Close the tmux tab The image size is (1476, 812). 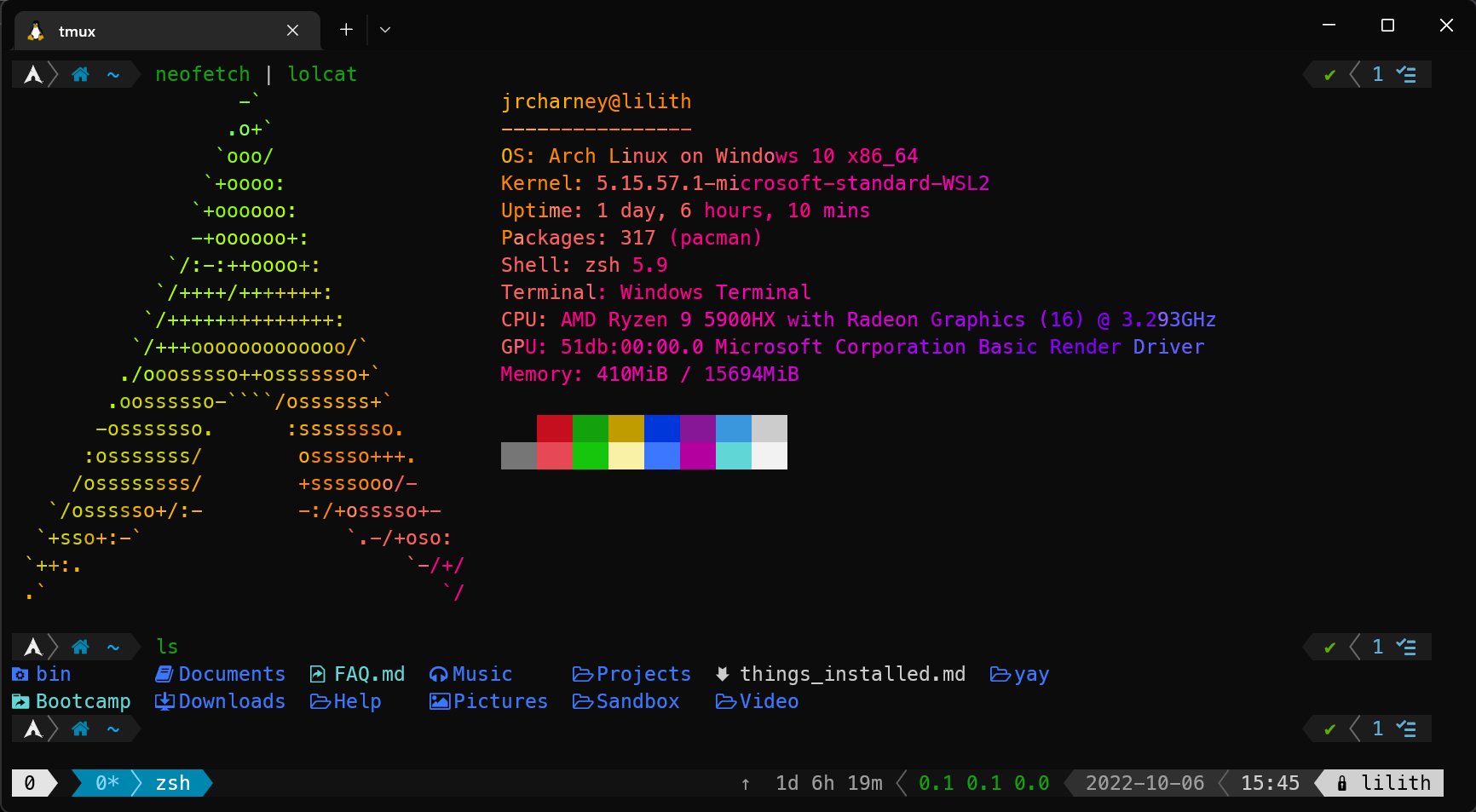point(292,31)
